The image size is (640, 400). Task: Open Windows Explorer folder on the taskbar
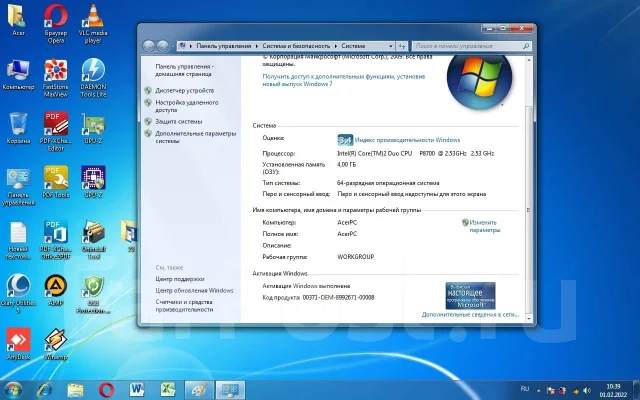point(75,390)
